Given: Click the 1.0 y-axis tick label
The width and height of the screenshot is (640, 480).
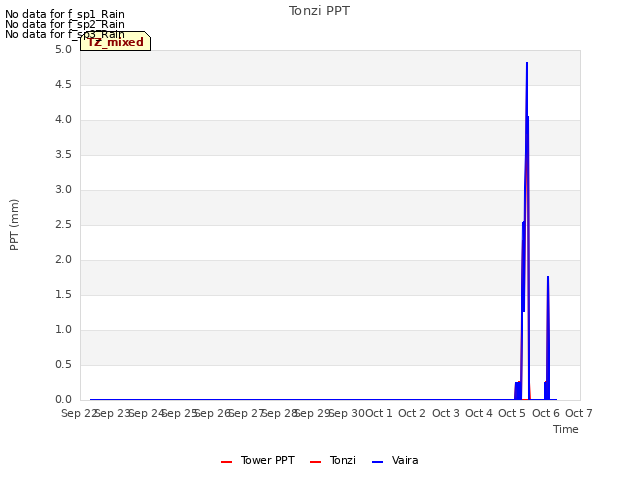Looking at the screenshot, I should (x=63, y=330).
